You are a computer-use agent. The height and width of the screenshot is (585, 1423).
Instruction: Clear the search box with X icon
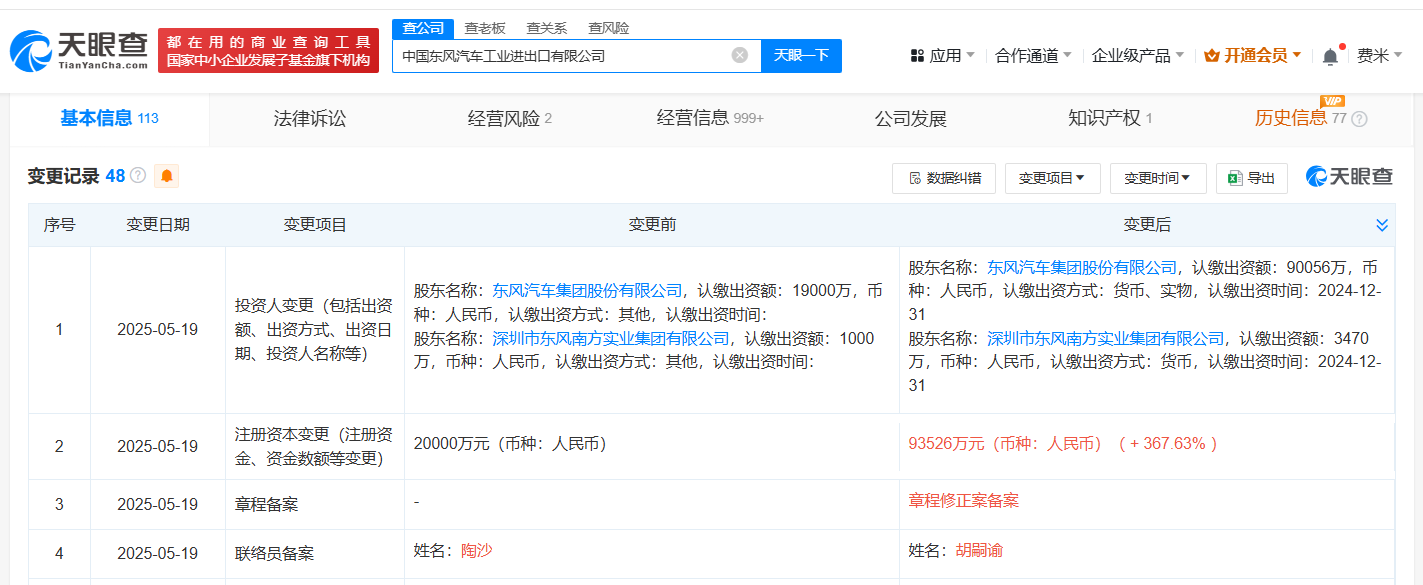tap(739, 56)
